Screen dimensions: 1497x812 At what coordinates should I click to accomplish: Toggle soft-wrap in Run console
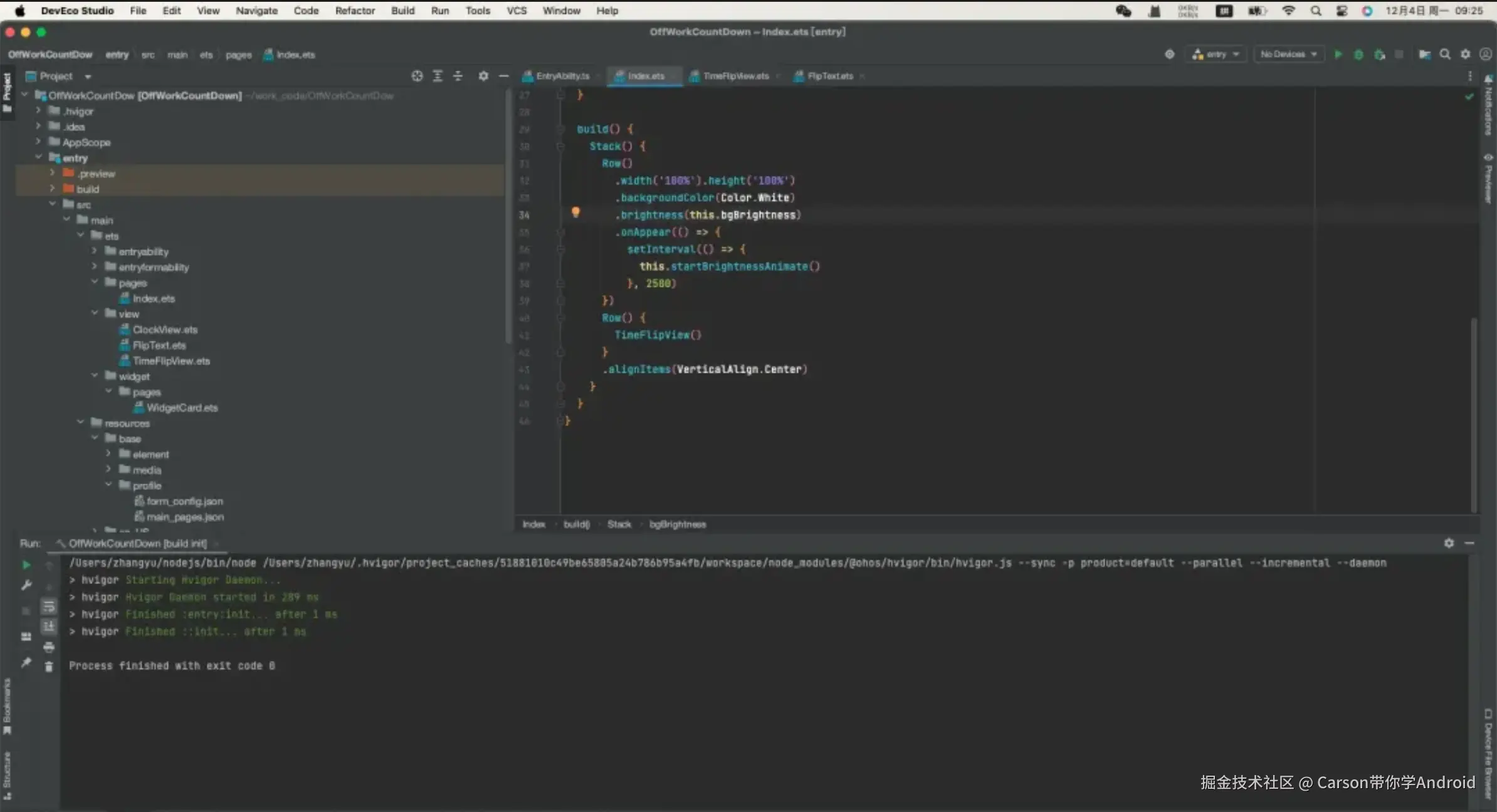[49, 606]
